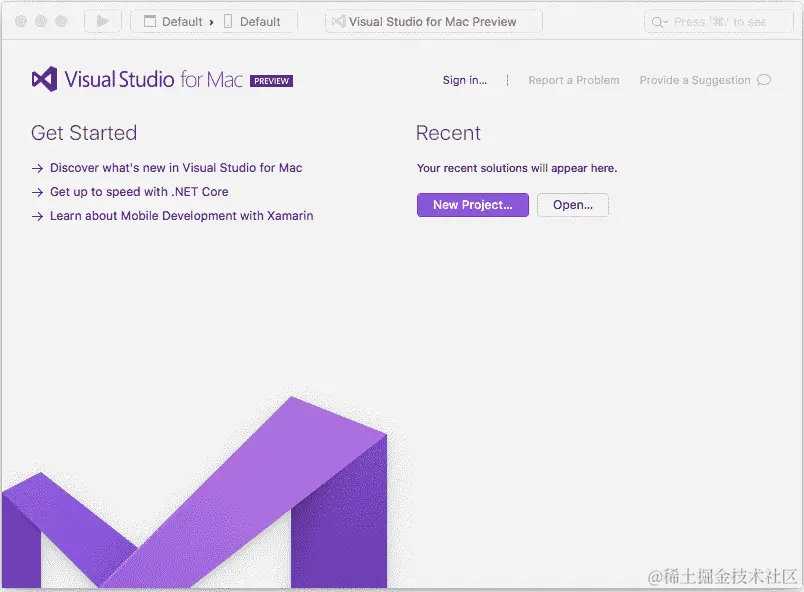Click the Visual Studio icon in status bar
Viewport: 804px width, 592px height.
pyautogui.click(x=338, y=22)
